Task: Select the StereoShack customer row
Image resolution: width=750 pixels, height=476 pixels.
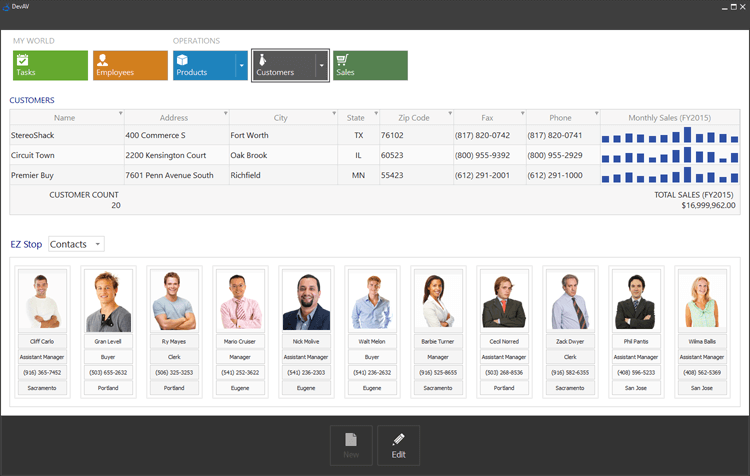Action: click(60, 135)
